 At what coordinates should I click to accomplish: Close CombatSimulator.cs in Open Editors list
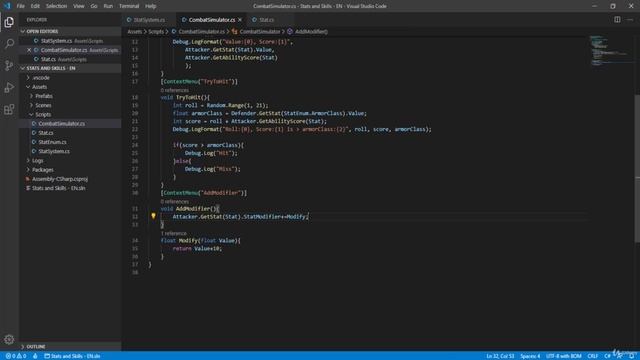[29, 50]
